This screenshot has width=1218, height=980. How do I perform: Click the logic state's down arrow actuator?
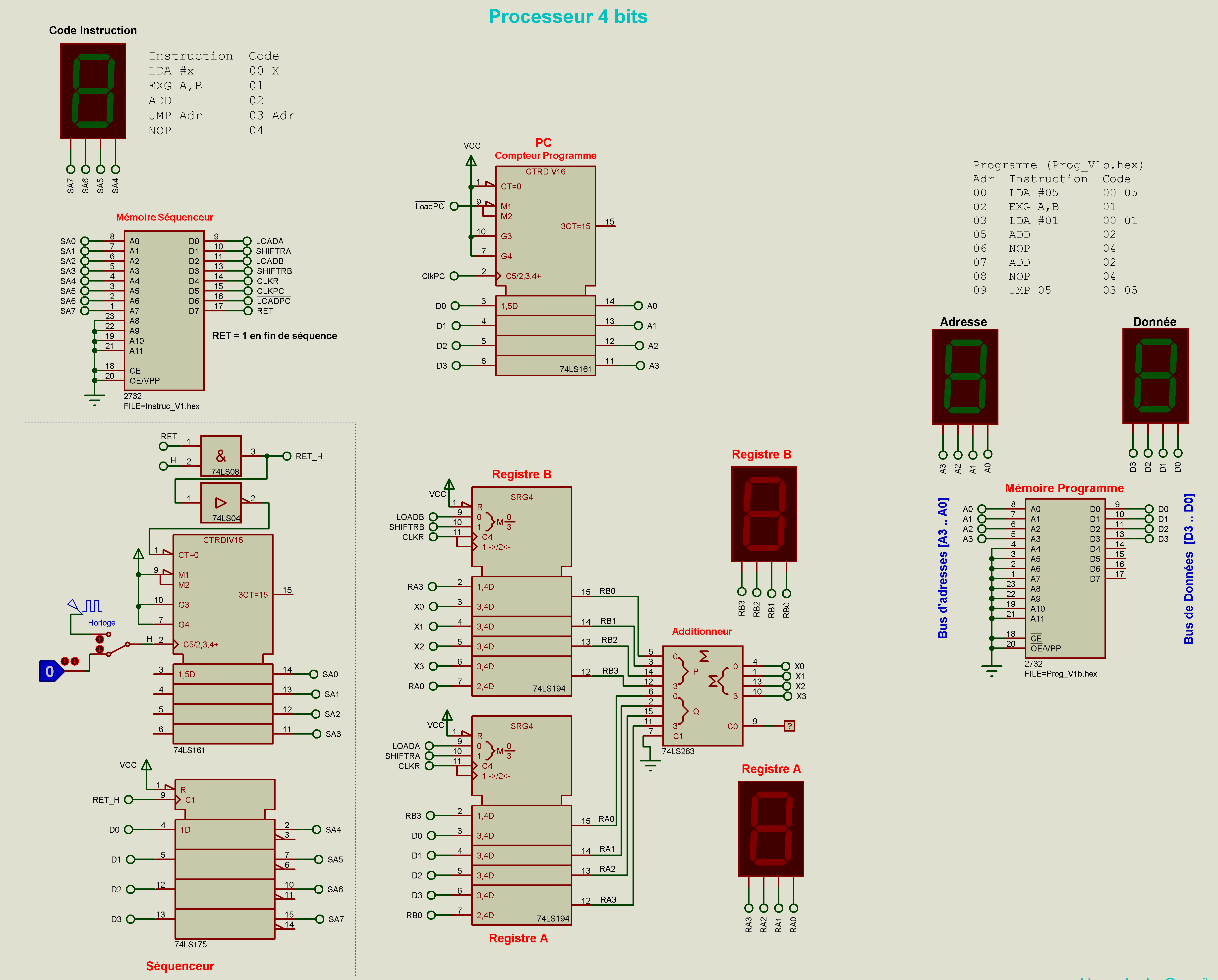[75, 661]
